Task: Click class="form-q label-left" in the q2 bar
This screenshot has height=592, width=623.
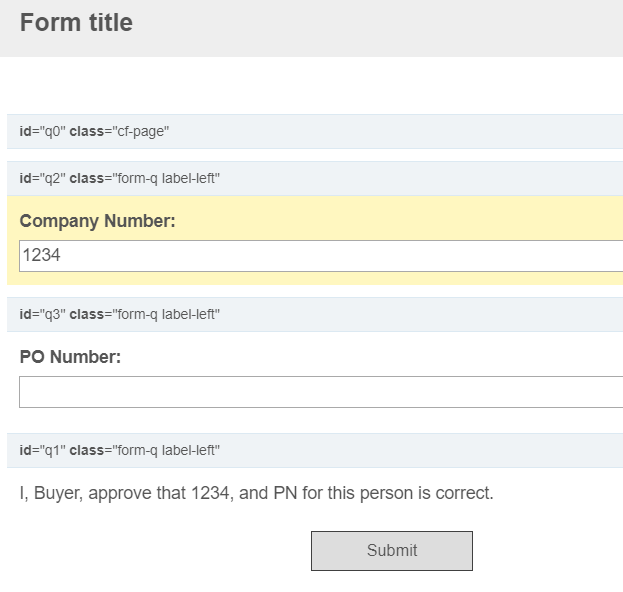Action: (x=145, y=178)
